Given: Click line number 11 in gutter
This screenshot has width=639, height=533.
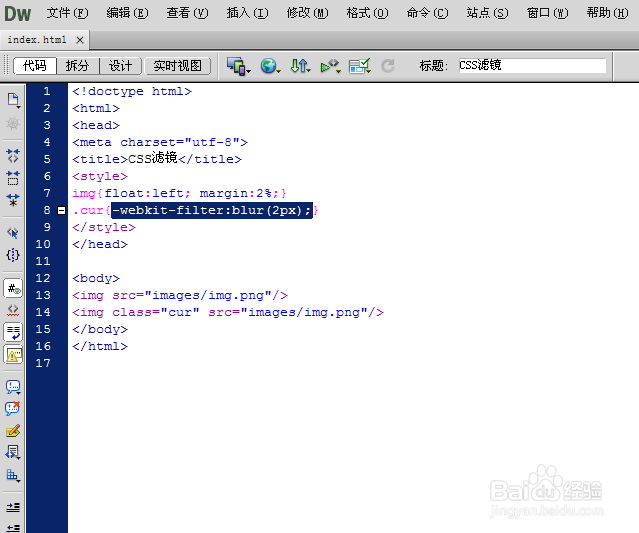Looking at the screenshot, I should 43,261.
